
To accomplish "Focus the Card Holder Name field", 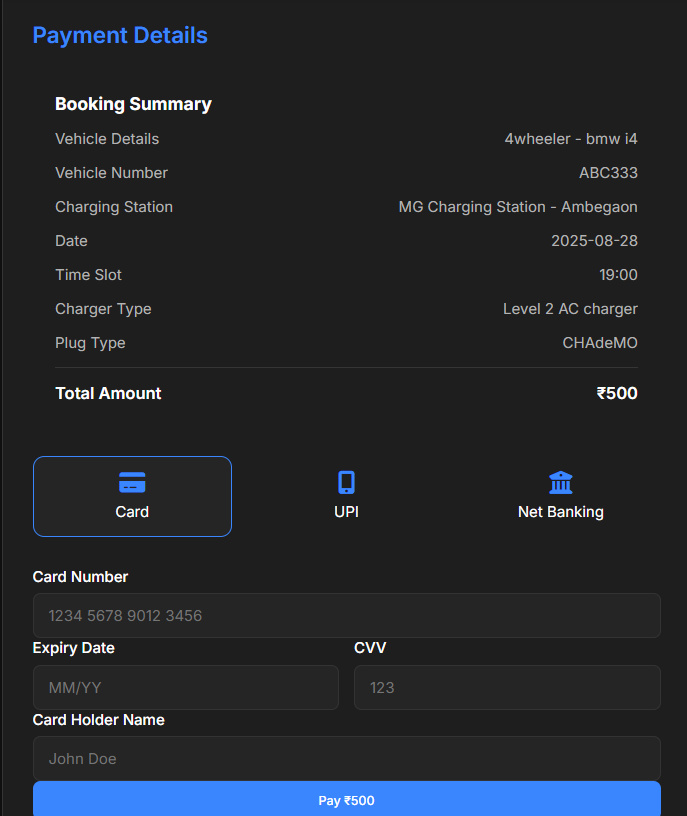I will click(x=346, y=759).
